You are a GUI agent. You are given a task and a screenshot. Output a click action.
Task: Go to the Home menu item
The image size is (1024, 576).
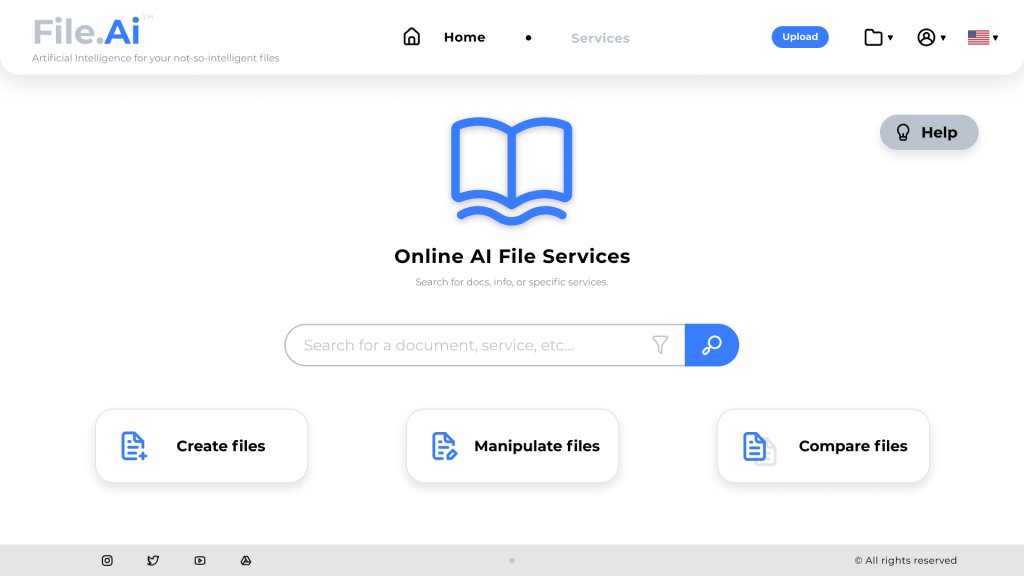coord(464,37)
